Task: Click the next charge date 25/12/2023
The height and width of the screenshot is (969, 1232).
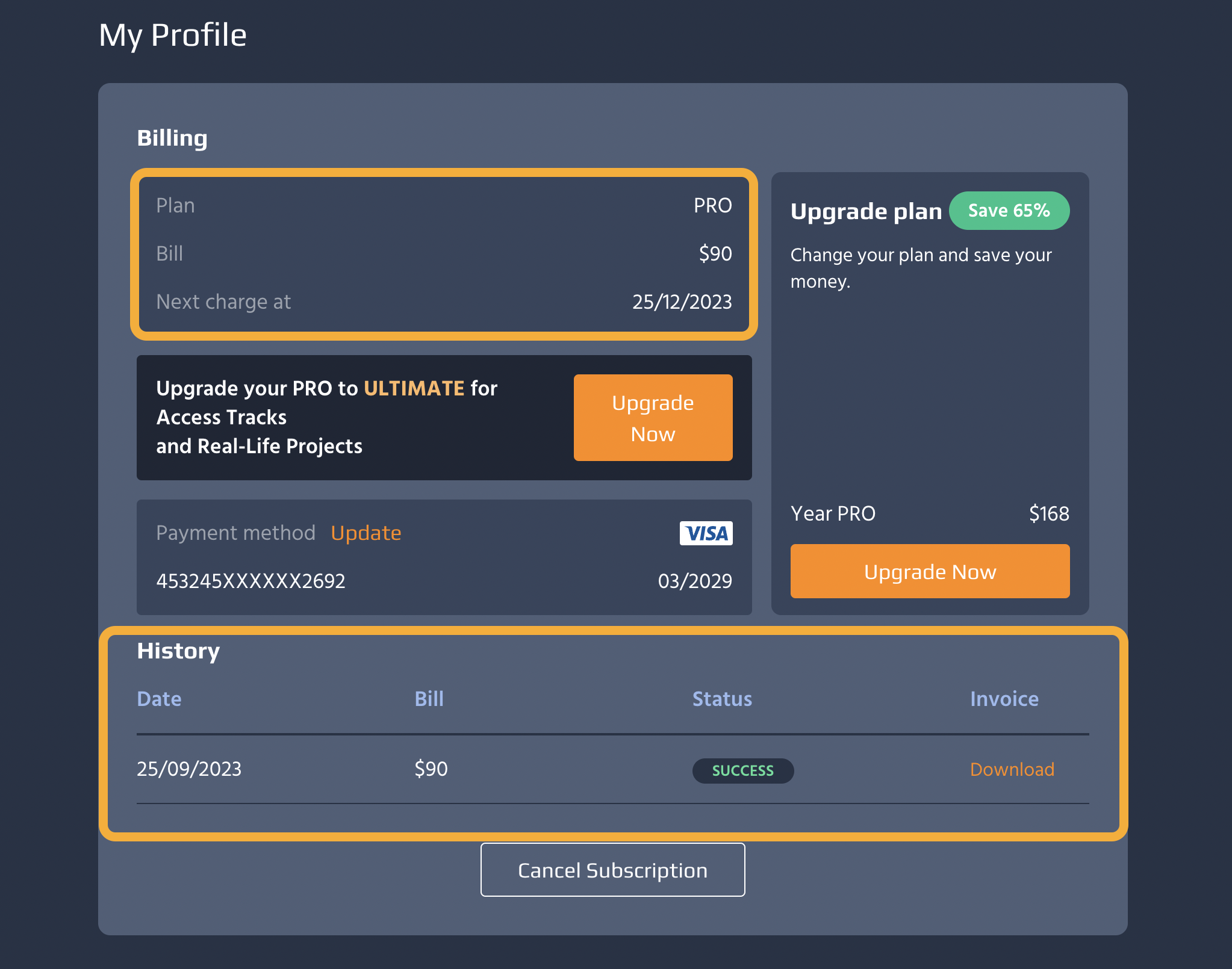Action: (682, 302)
